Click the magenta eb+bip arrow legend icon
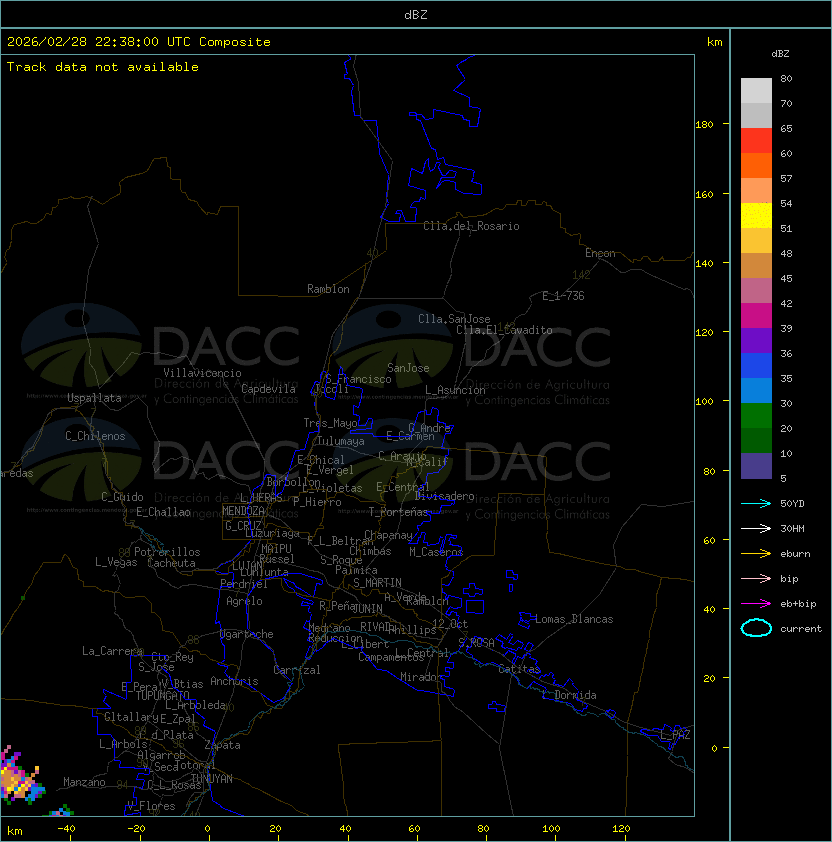832x842 pixels. 756,604
